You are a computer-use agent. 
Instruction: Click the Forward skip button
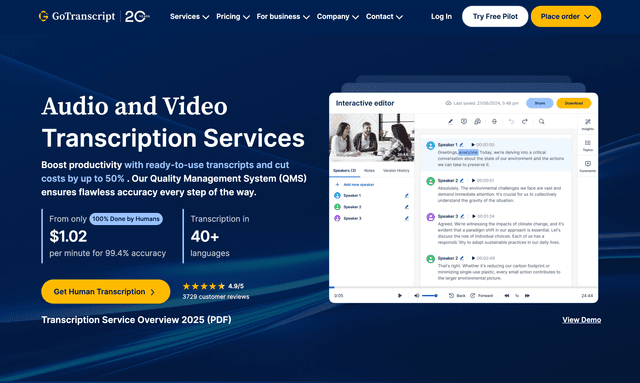click(x=482, y=296)
